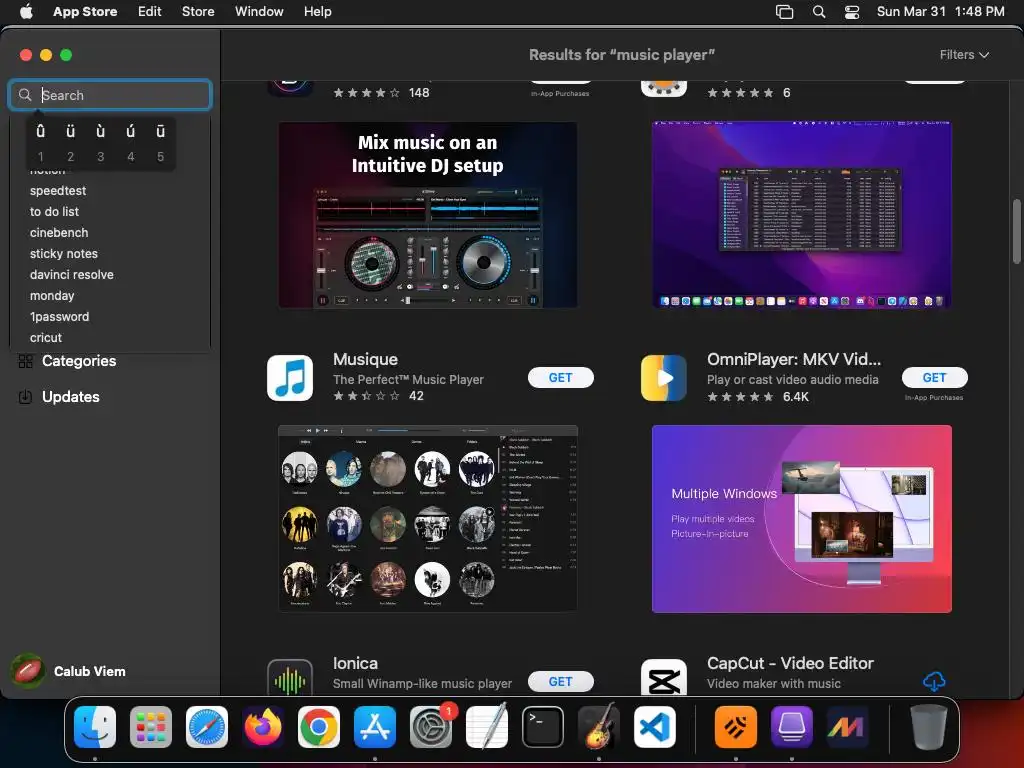
Task: Open Calub Viem account profile
Action: [69, 671]
